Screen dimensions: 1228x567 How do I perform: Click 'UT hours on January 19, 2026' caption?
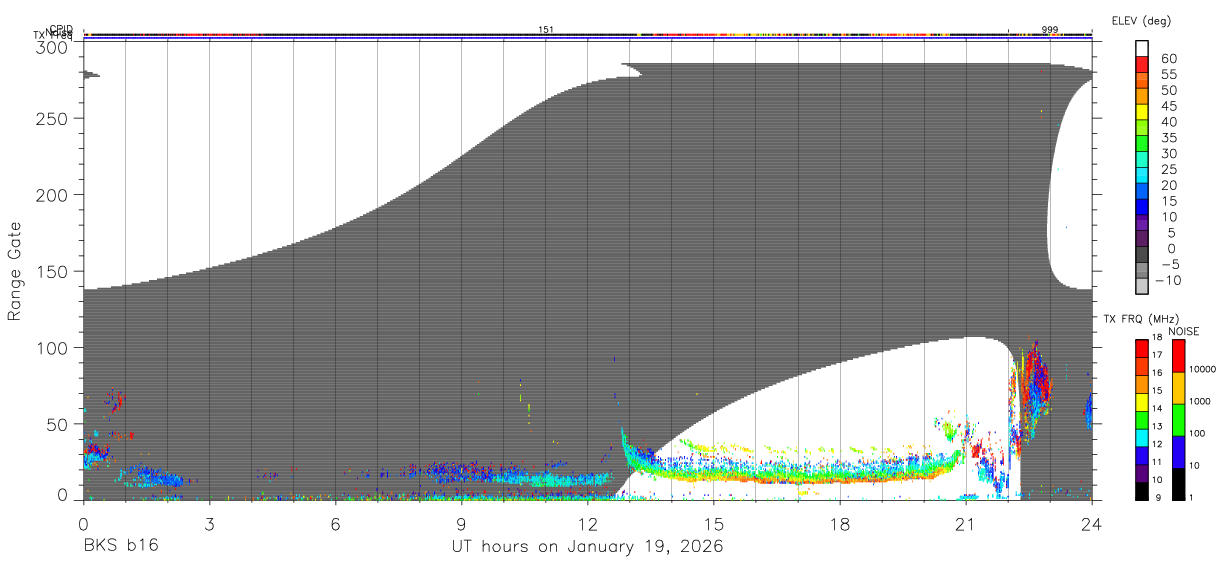(587, 546)
